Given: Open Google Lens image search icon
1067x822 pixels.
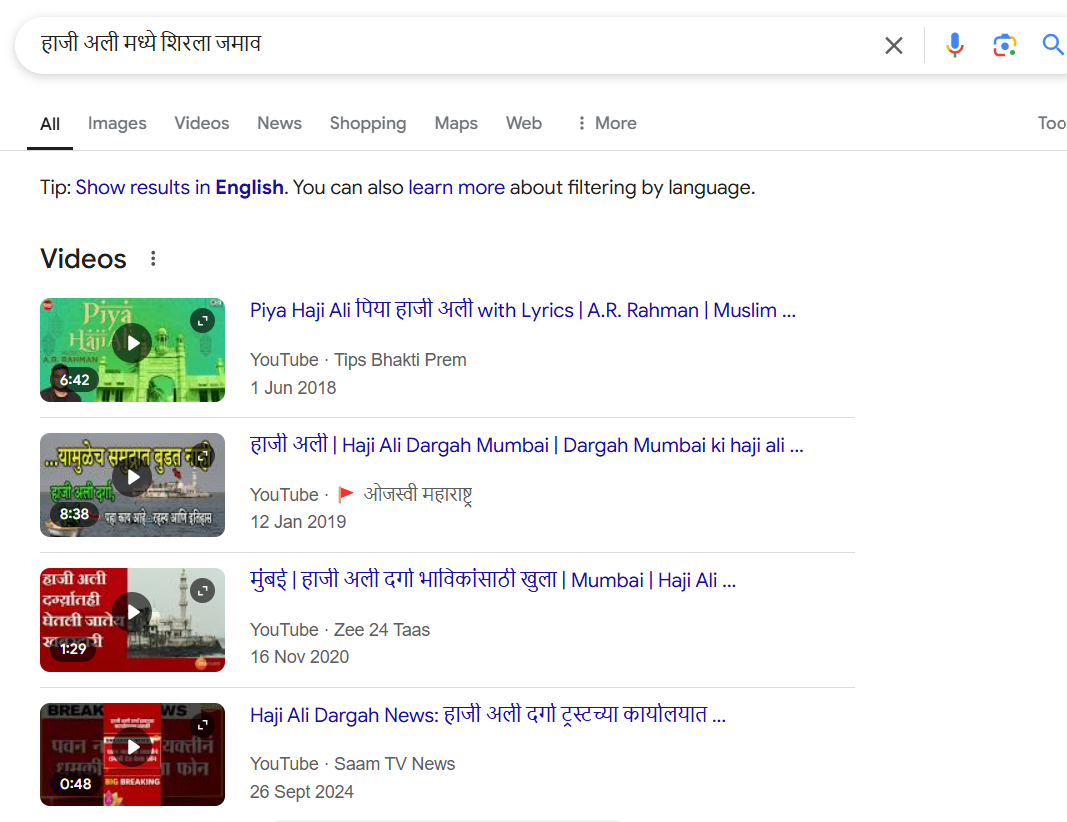Looking at the screenshot, I should (x=1004, y=46).
